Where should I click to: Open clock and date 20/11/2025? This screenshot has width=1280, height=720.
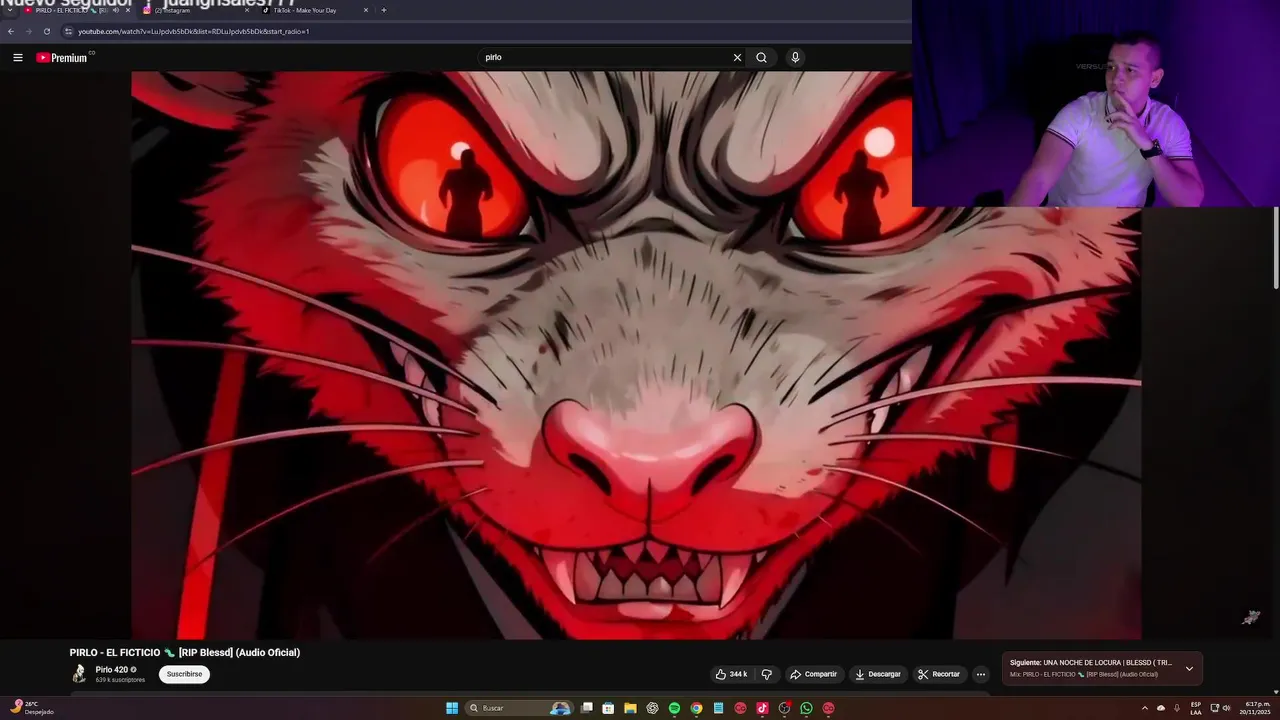click(x=1255, y=708)
